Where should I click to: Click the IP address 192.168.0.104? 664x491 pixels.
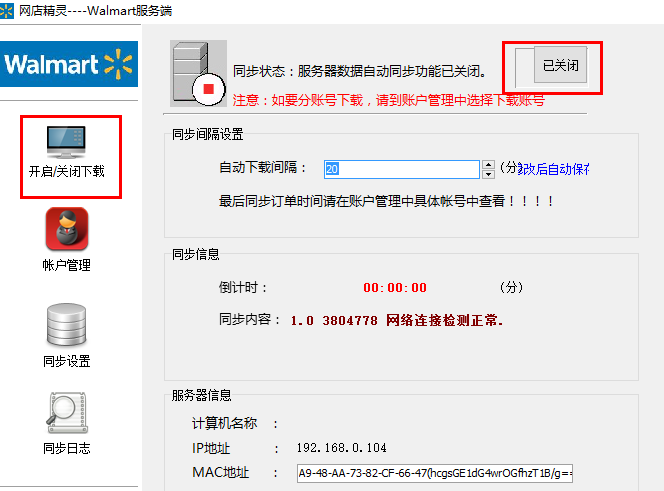pyautogui.click(x=341, y=448)
